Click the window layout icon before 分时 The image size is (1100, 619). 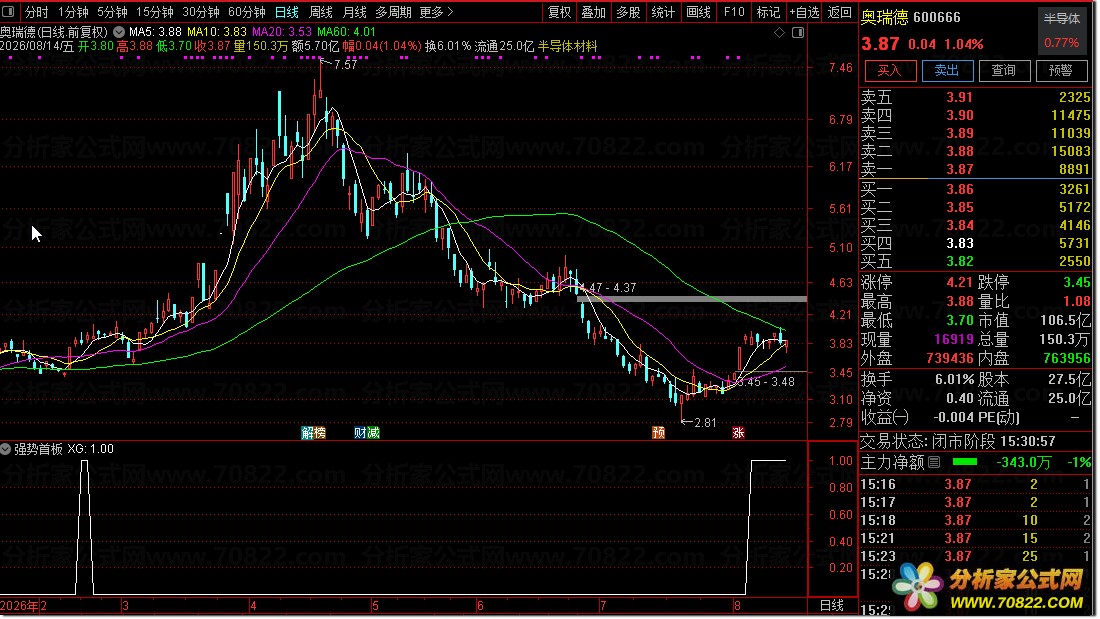pos(8,12)
